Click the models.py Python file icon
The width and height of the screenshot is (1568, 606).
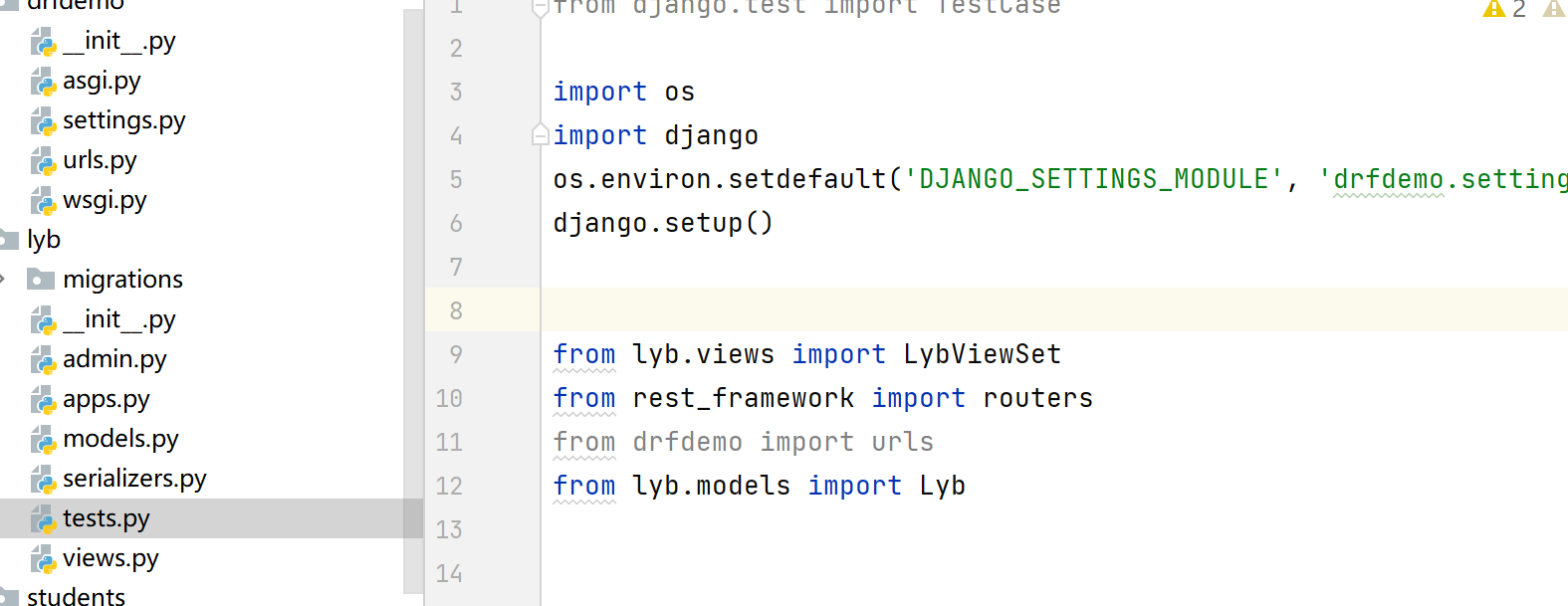pyautogui.click(x=43, y=440)
